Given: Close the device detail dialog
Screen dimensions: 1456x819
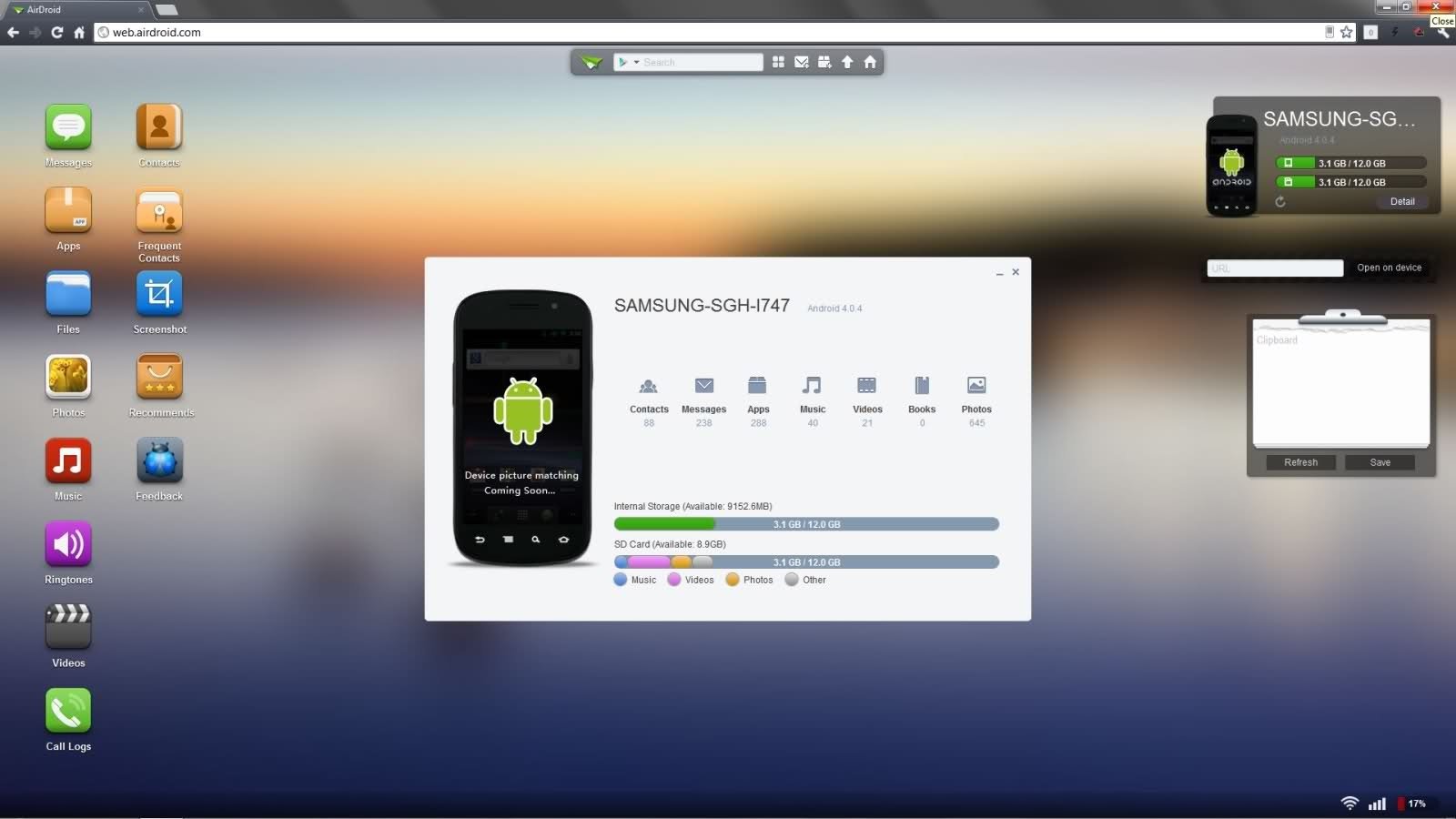Looking at the screenshot, I should [x=1016, y=272].
